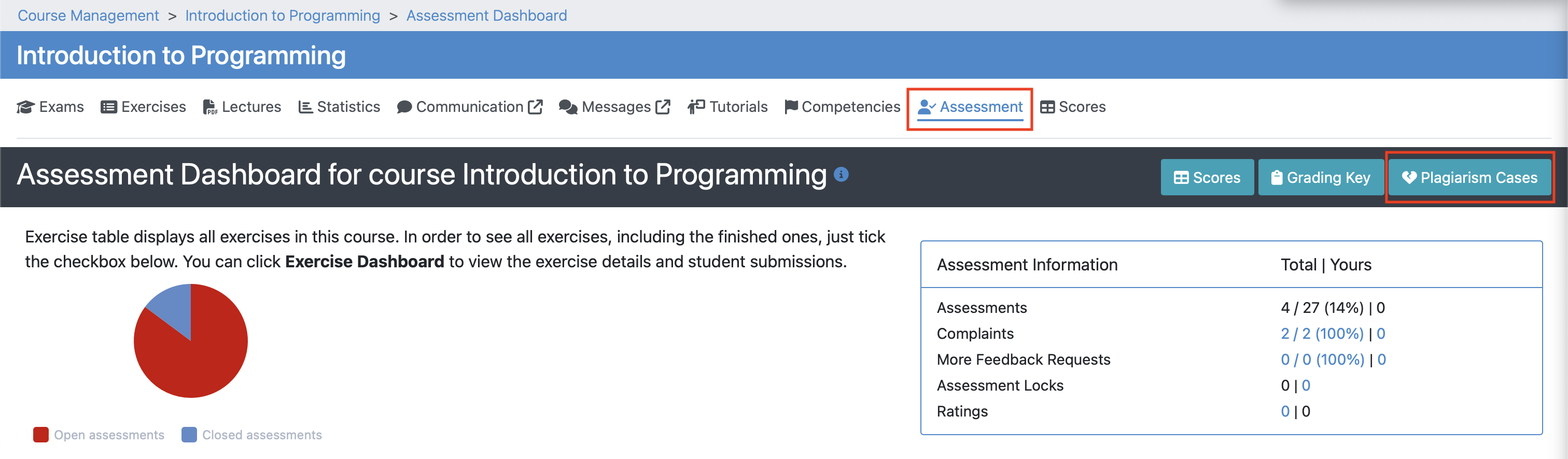Switch to the Assessment tab
Screen dimensions: 1568x459
pos(970,107)
